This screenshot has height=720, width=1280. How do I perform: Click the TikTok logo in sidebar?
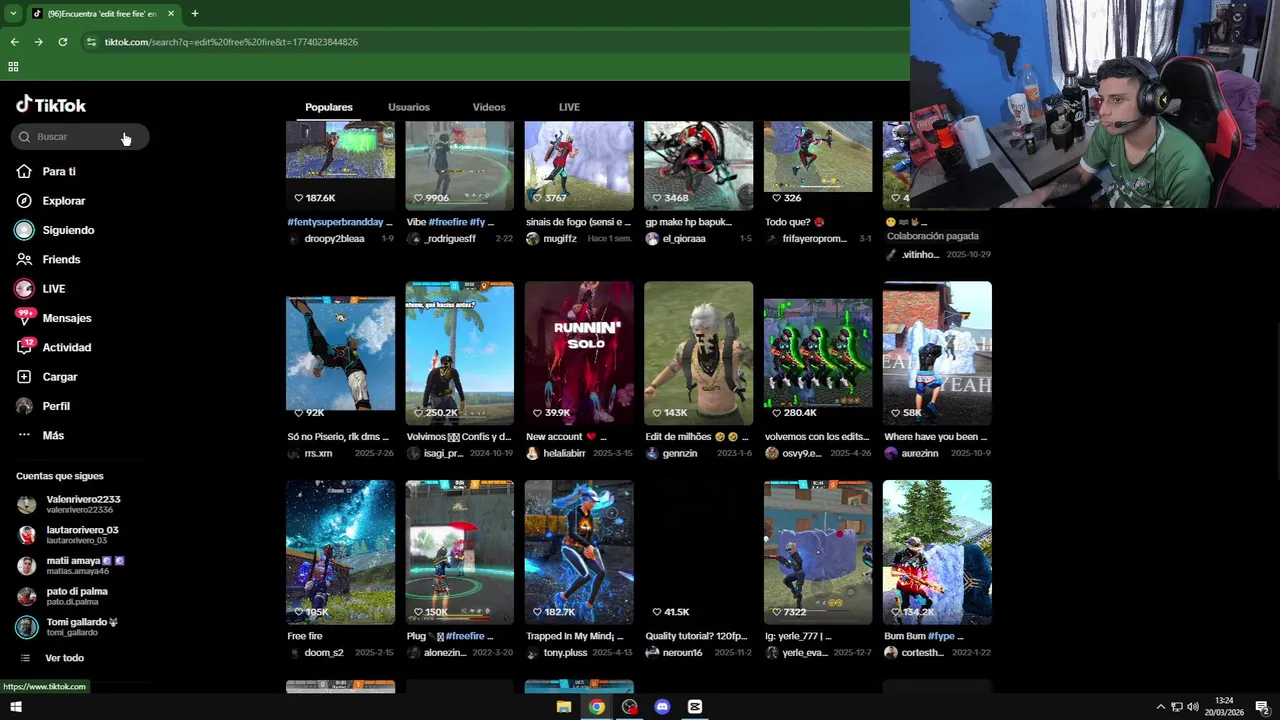point(51,105)
